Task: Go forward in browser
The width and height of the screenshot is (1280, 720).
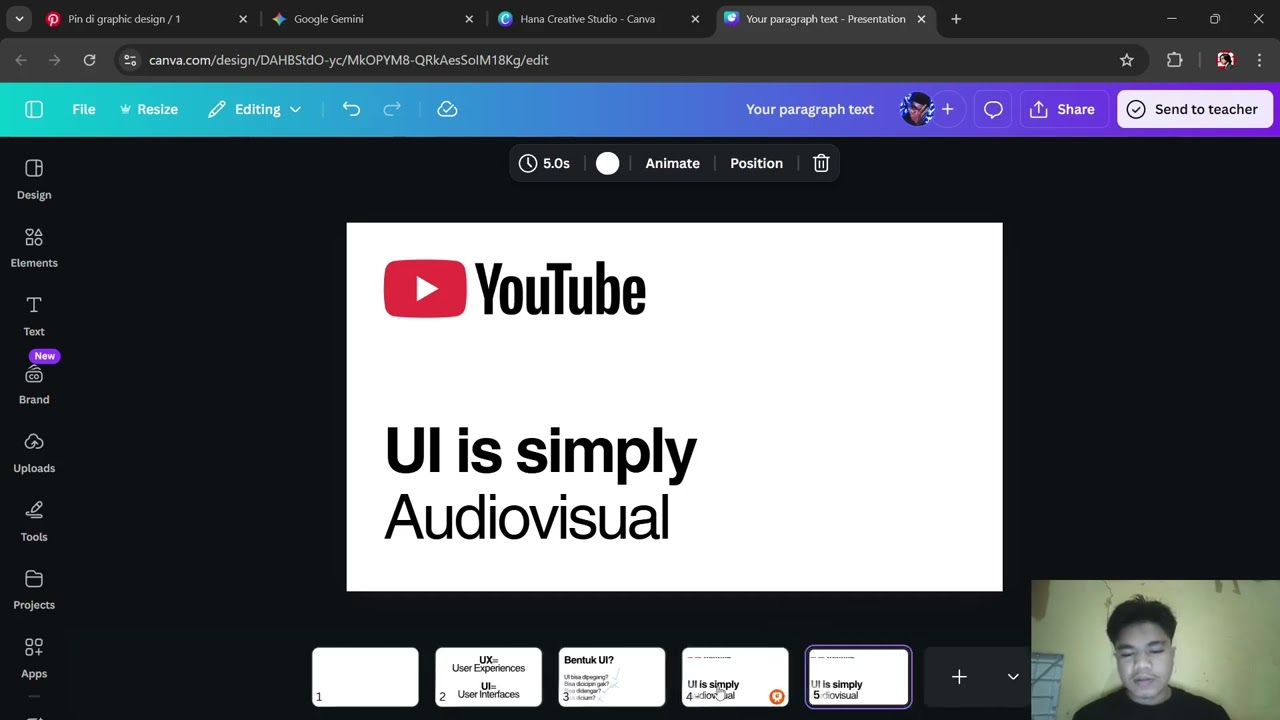Action: click(x=55, y=60)
